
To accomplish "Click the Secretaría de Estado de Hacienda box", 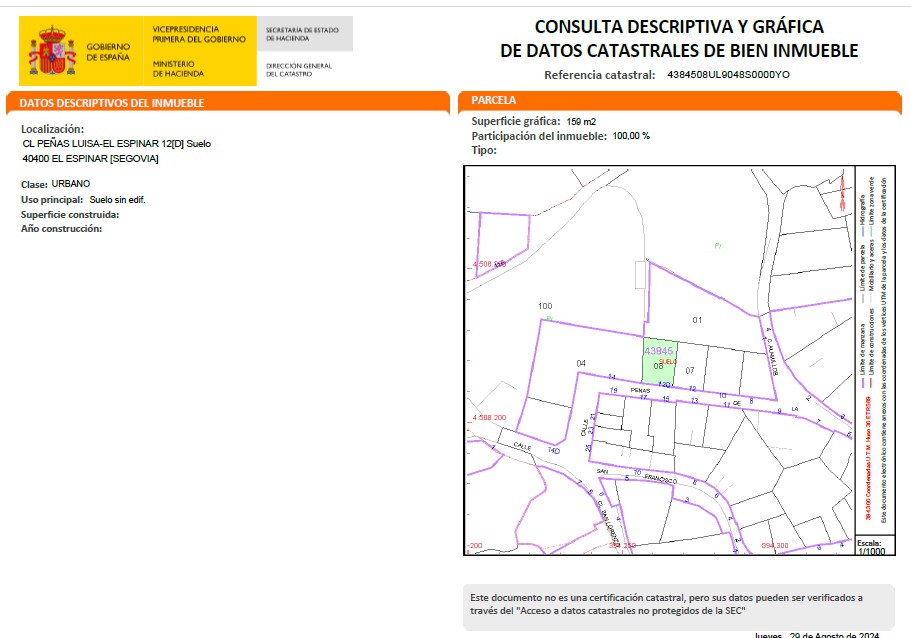I will coord(304,34).
